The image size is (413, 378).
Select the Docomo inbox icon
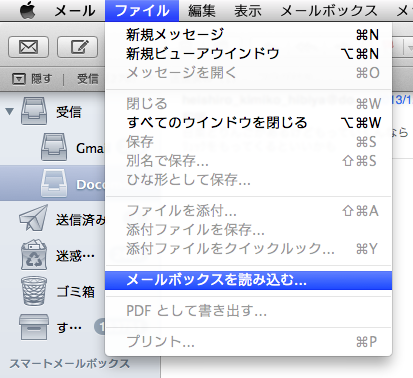54,183
